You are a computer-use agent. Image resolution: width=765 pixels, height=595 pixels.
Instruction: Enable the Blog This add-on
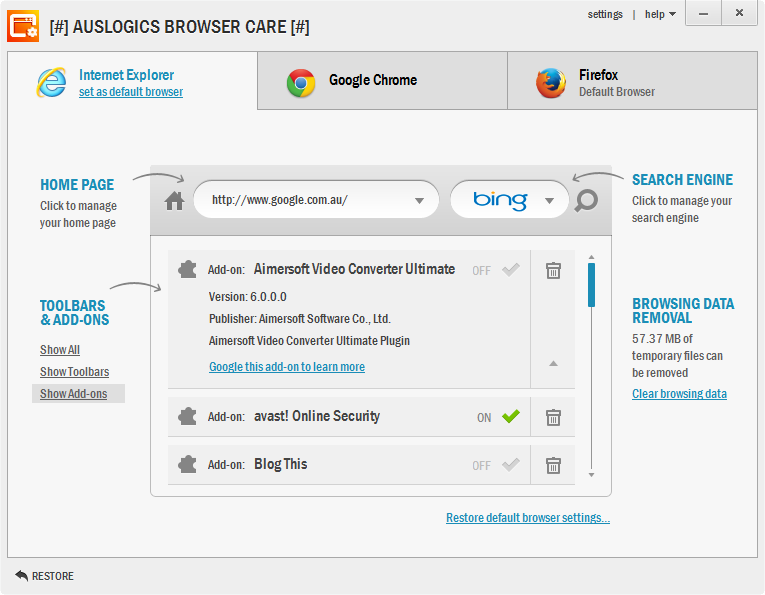point(511,464)
